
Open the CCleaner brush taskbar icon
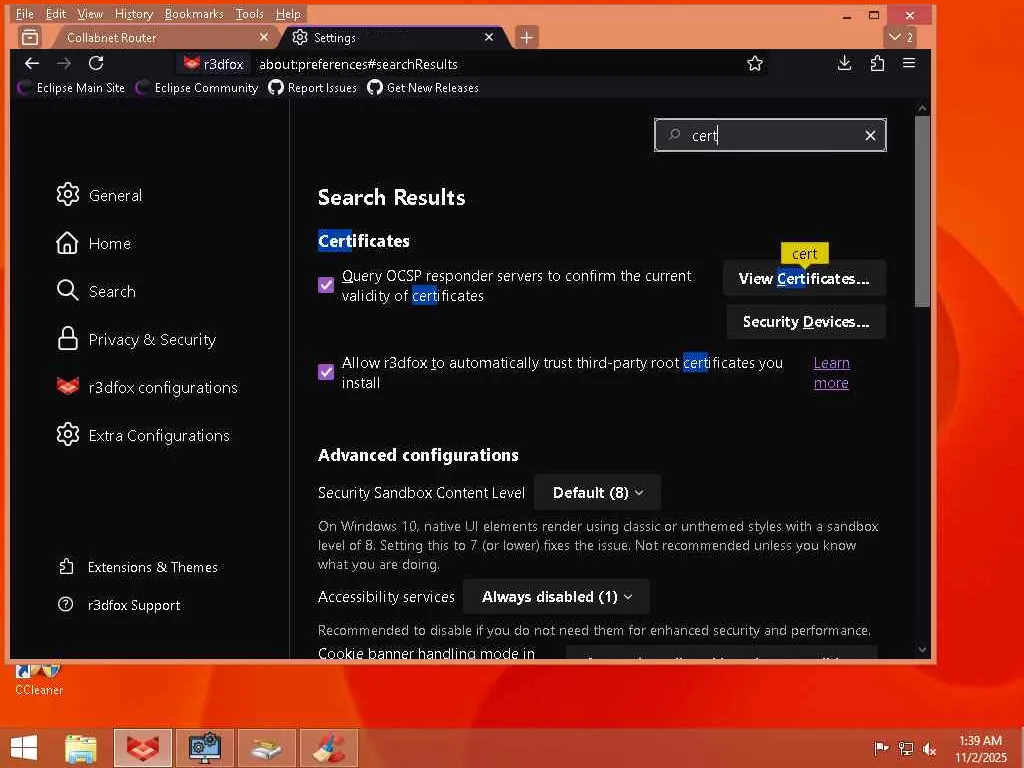(329, 748)
